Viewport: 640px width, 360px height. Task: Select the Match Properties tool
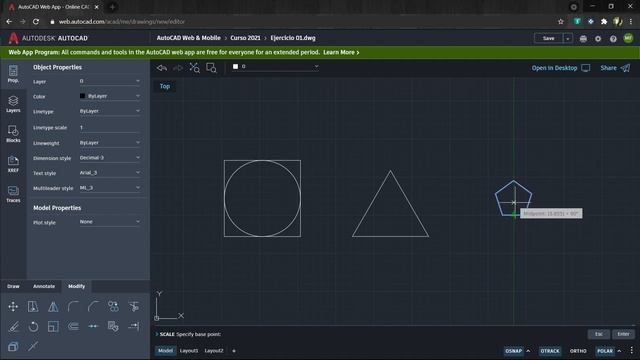tap(113, 327)
